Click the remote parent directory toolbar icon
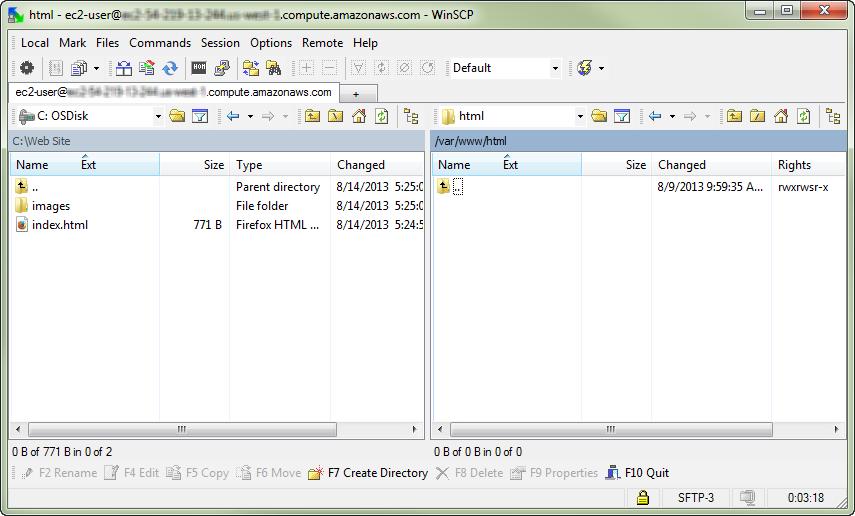Image resolution: width=855 pixels, height=516 pixels. tap(734, 116)
